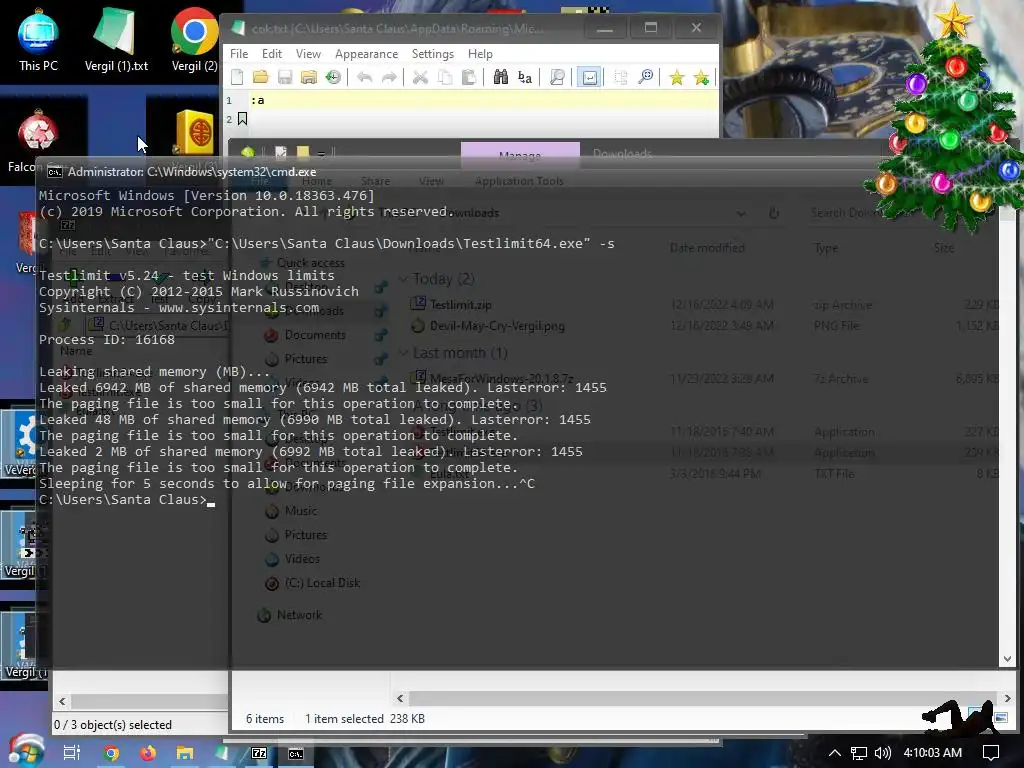The image size is (1024, 768).
Task: Select the Vergil (2) Chrome desktop shortcut
Action: coord(194,40)
